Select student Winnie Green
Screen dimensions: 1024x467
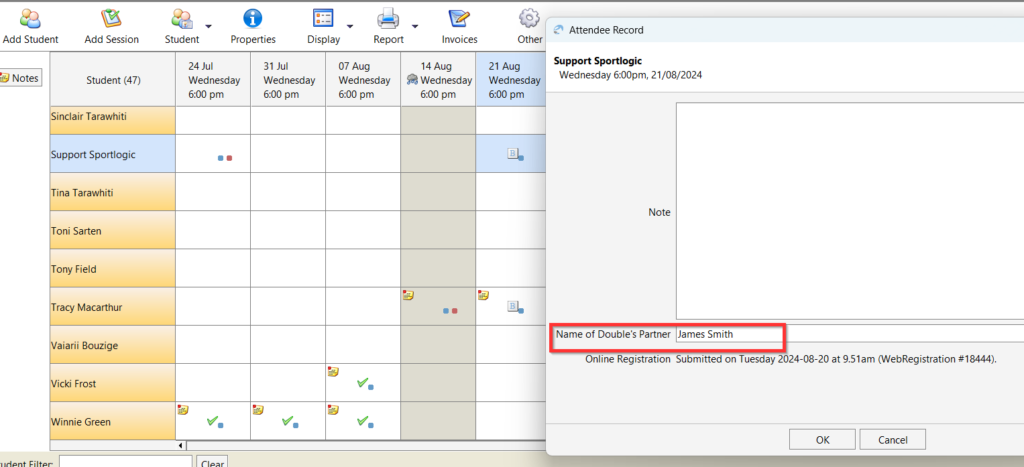[113, 421]
